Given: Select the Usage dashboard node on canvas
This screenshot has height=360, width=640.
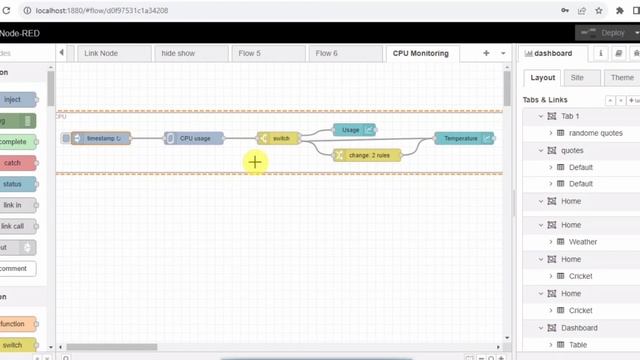Looking at the screenshot, I should [354, 130].
